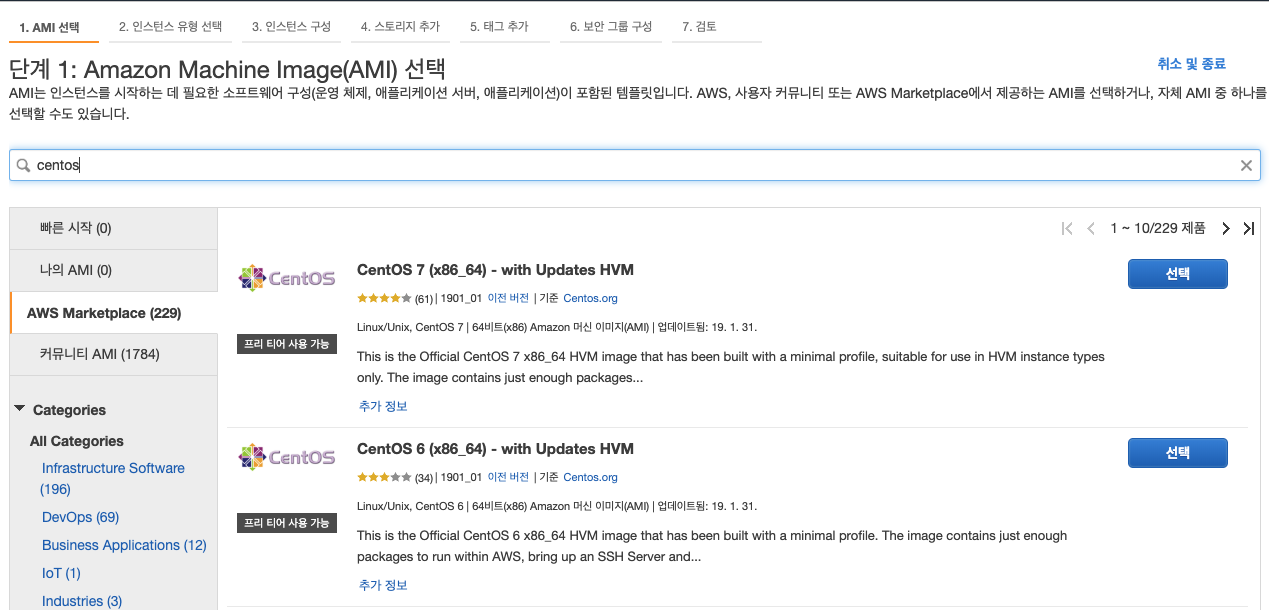This screenshot has height=610, width=1269.
Task: Click the 취소 및 종료 link
Action: click(x=1191, y=64)
